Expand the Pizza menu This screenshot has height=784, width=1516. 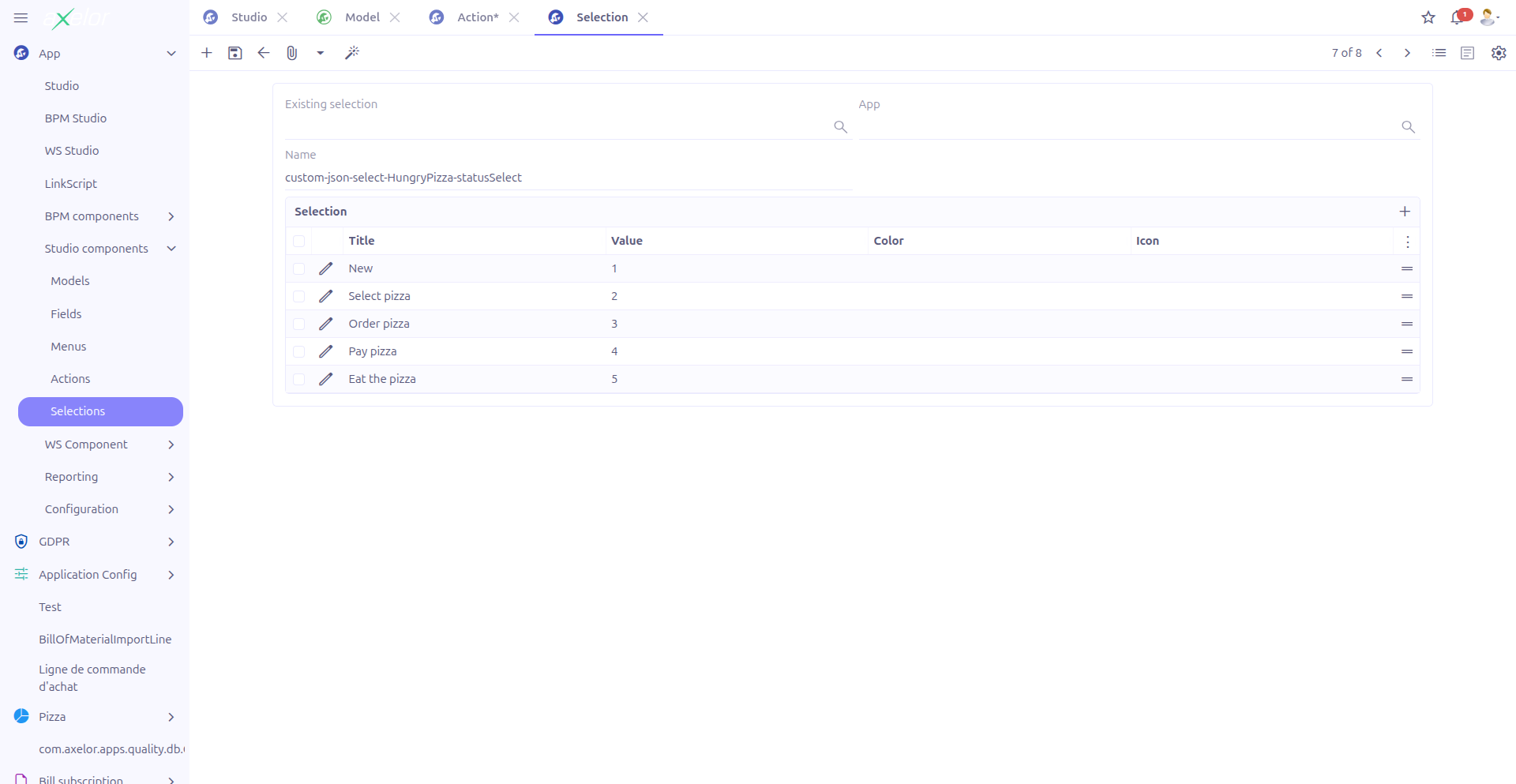click(171, 717)
